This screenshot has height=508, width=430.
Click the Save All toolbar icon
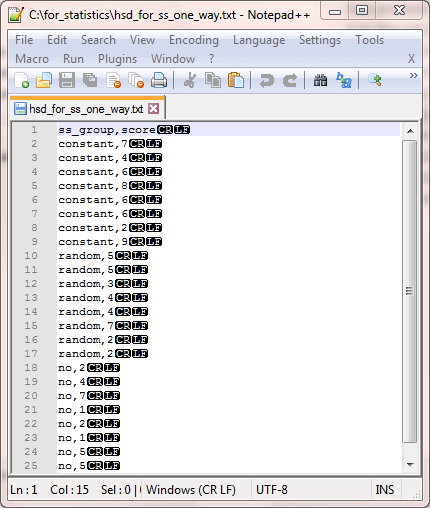click(x=90, y=80)
